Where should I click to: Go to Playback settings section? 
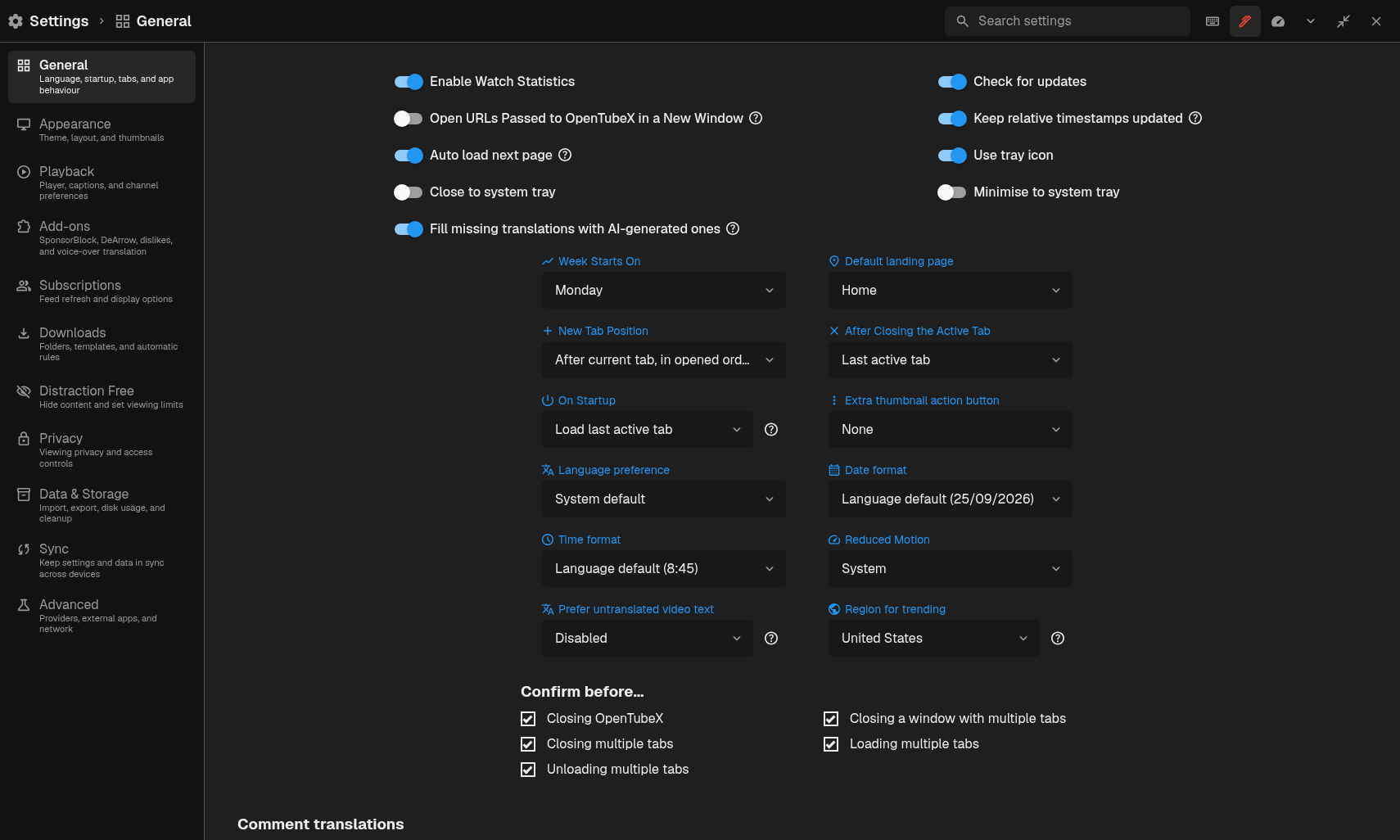coord(102,183)
